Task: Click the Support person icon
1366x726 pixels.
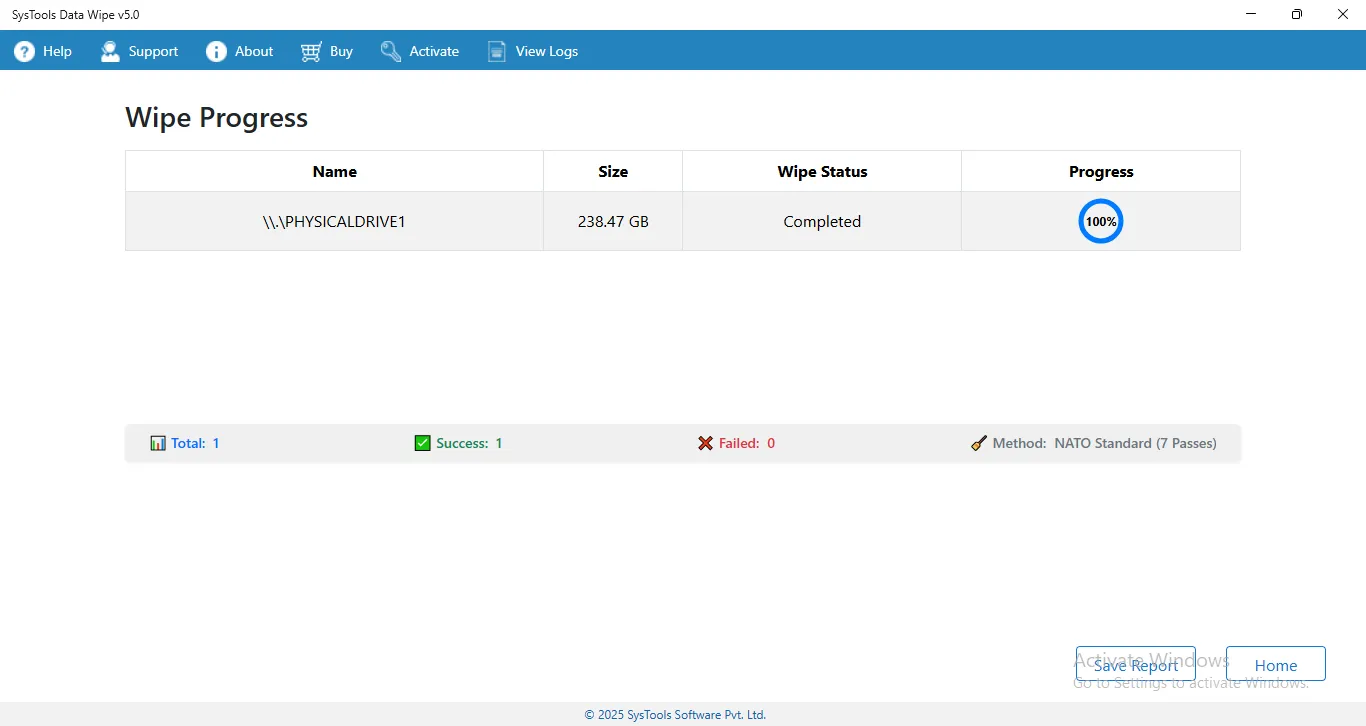Action: point(110,51)
